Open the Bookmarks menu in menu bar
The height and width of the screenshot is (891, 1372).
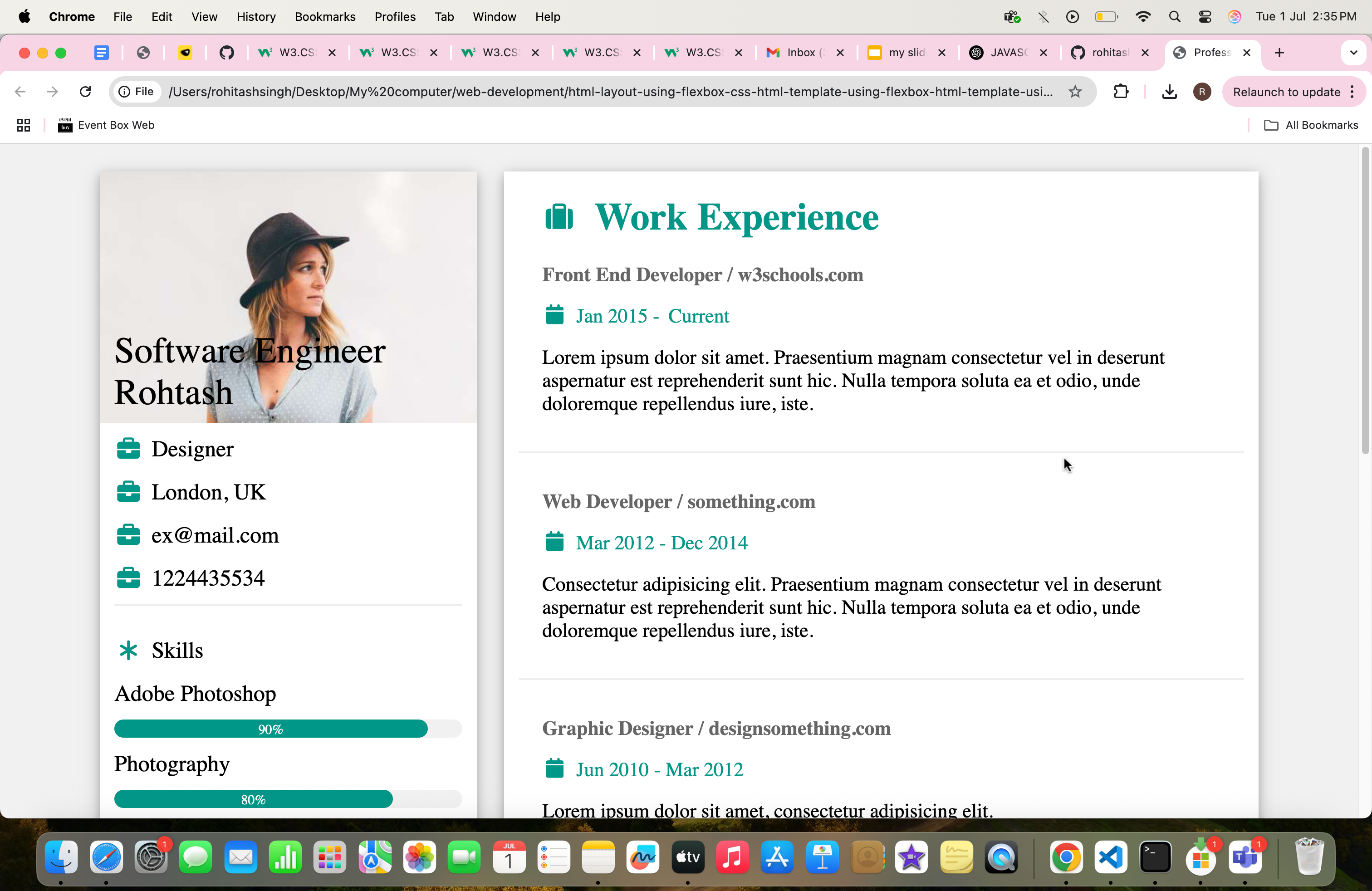[x=324, y=17]
